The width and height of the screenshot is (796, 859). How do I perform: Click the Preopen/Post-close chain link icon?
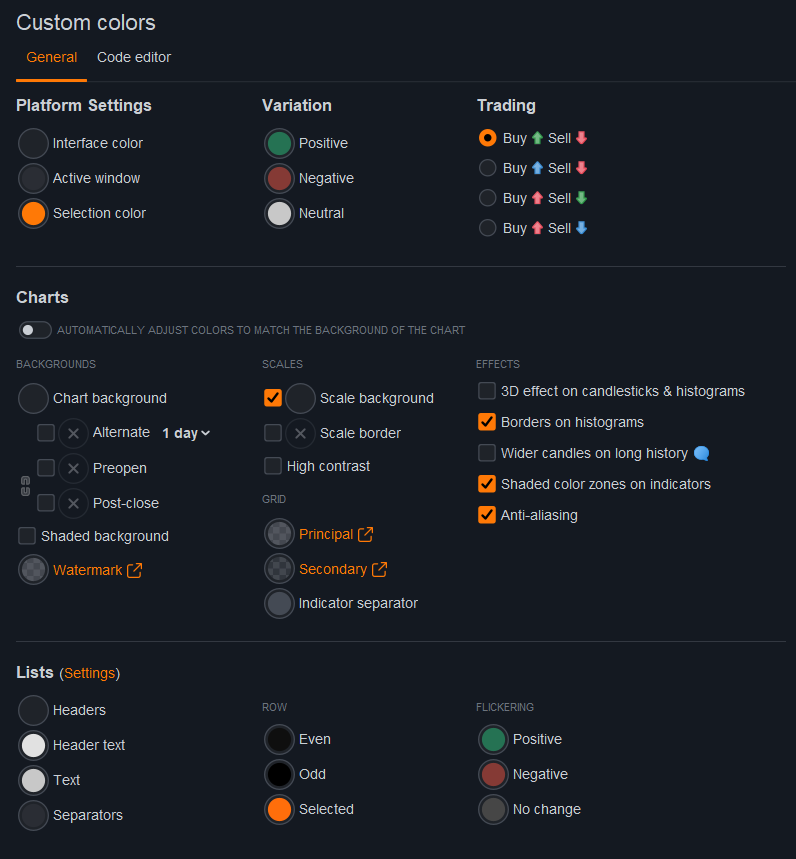tap(25, 486)
